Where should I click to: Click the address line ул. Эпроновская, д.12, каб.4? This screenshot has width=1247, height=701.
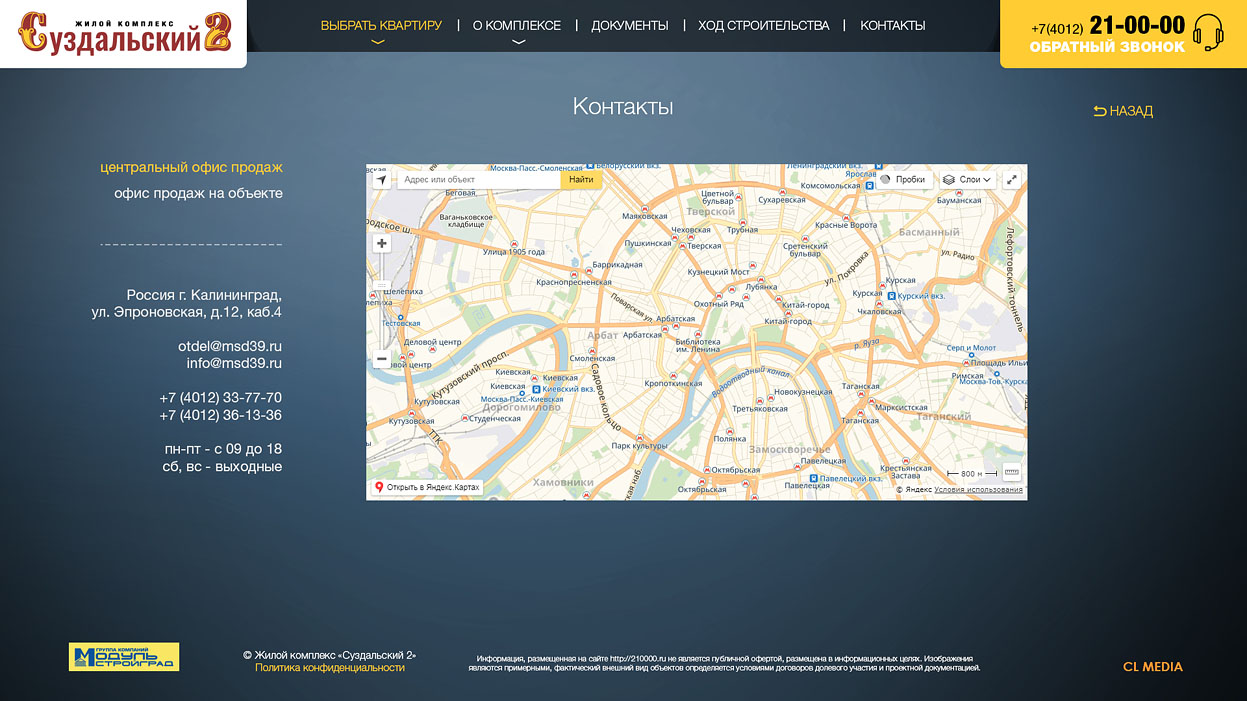(187, 312)
